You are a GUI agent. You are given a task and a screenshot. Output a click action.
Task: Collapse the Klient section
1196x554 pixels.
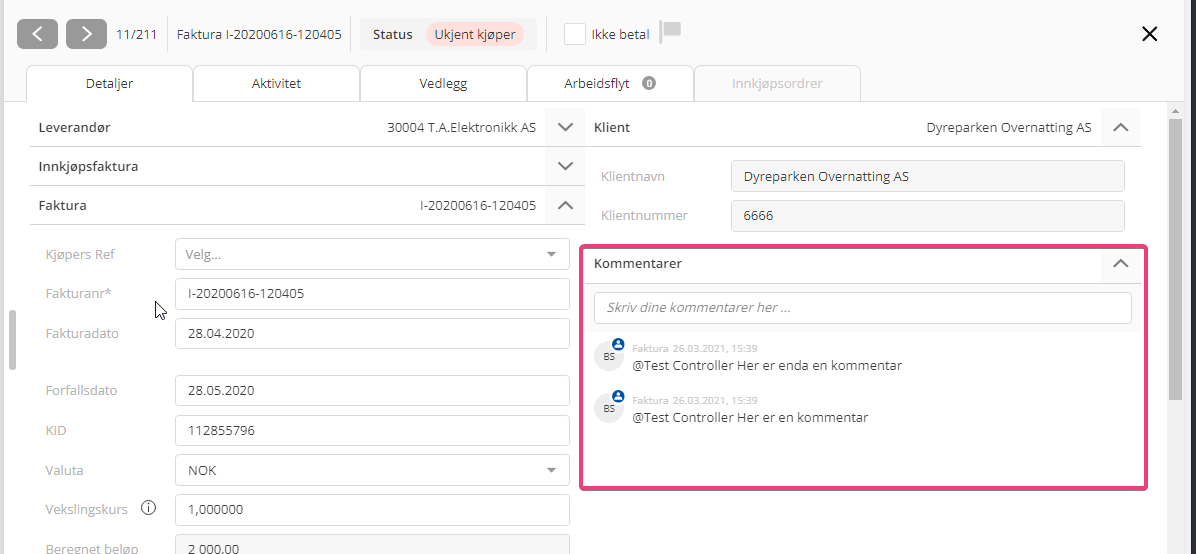tap(1120, 128)
